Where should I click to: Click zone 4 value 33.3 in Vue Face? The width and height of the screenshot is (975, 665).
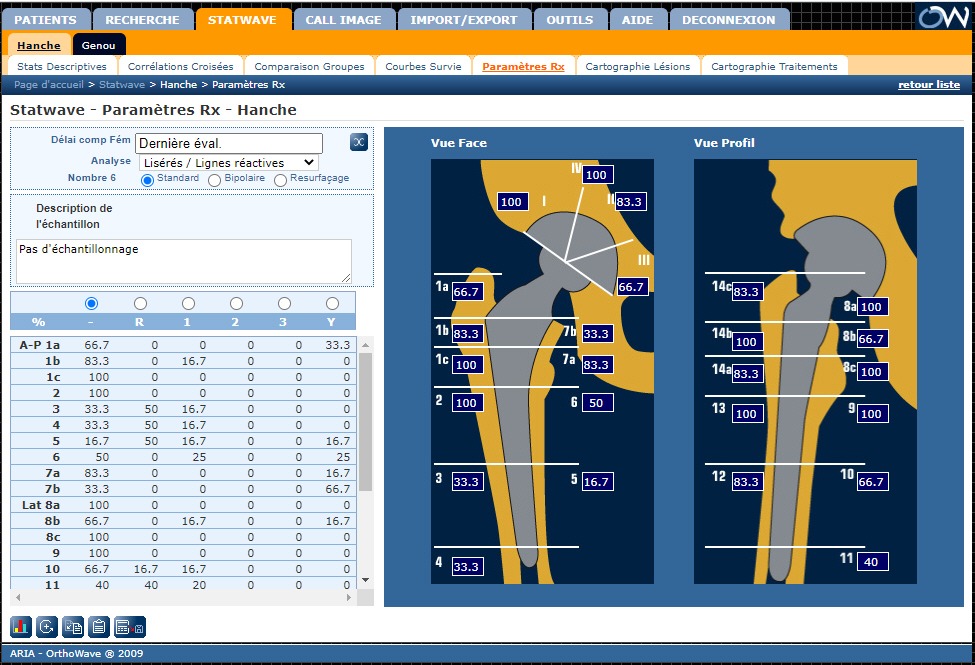tap(466, 567)
